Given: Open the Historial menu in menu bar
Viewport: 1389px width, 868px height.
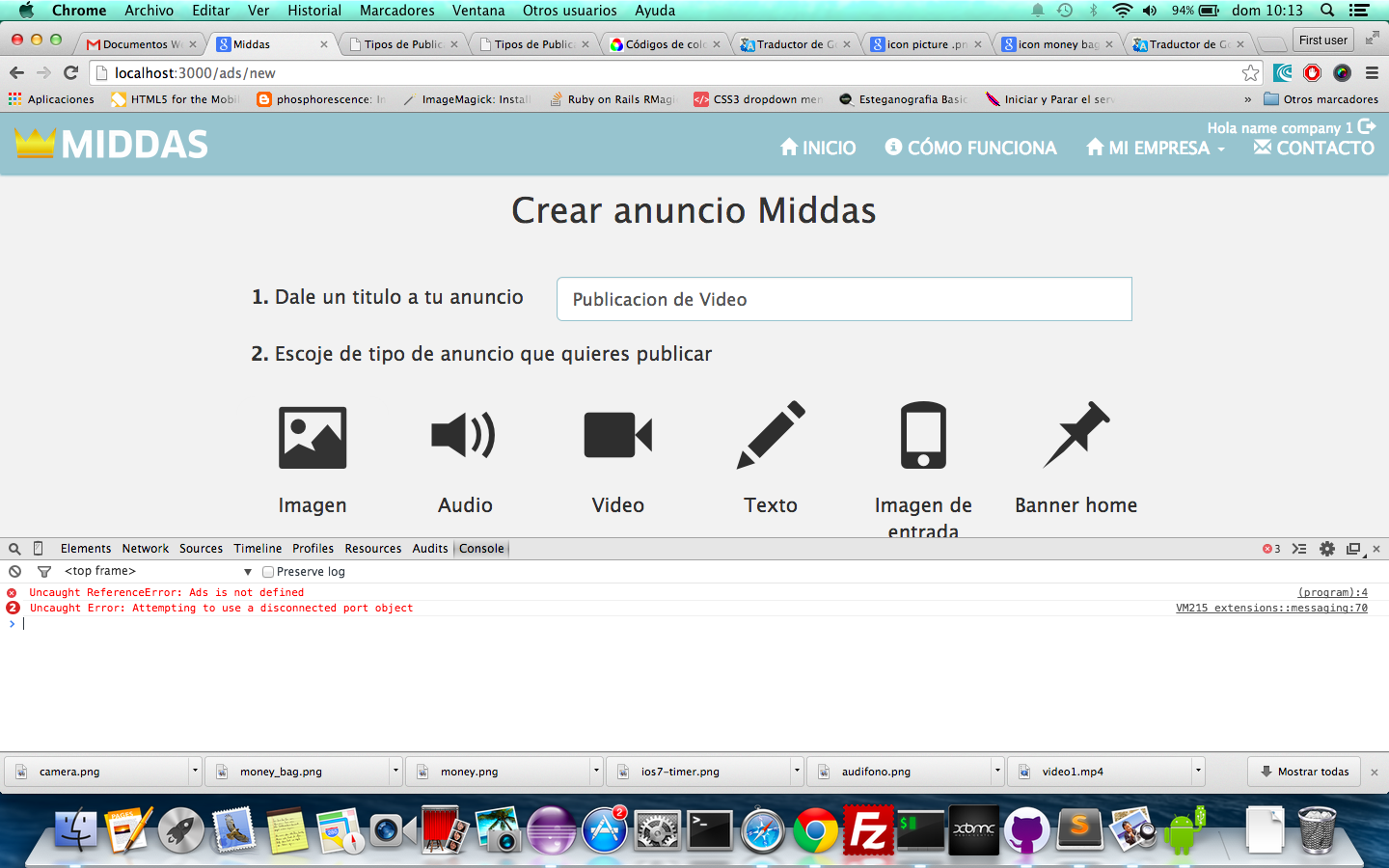Looking at the screenshot, I should tap(314, 11).
